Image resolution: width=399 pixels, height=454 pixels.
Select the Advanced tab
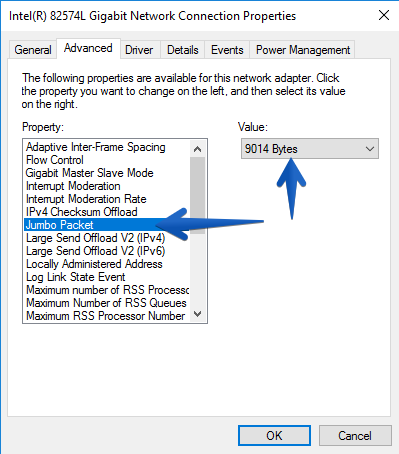coord(88,48)
